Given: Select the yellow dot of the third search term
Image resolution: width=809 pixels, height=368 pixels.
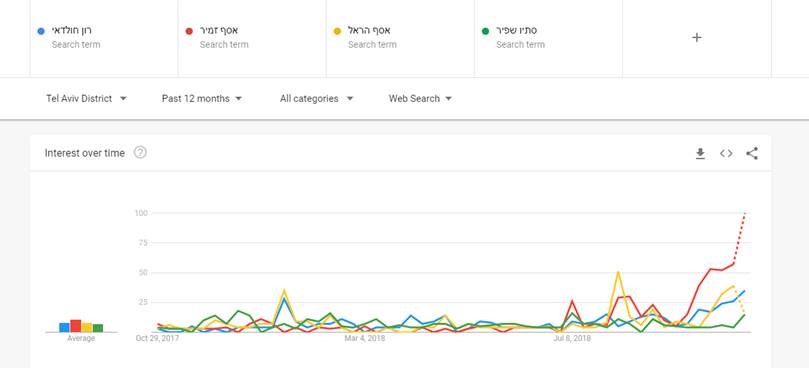Looking at the screenshot, I should [337, 31].
